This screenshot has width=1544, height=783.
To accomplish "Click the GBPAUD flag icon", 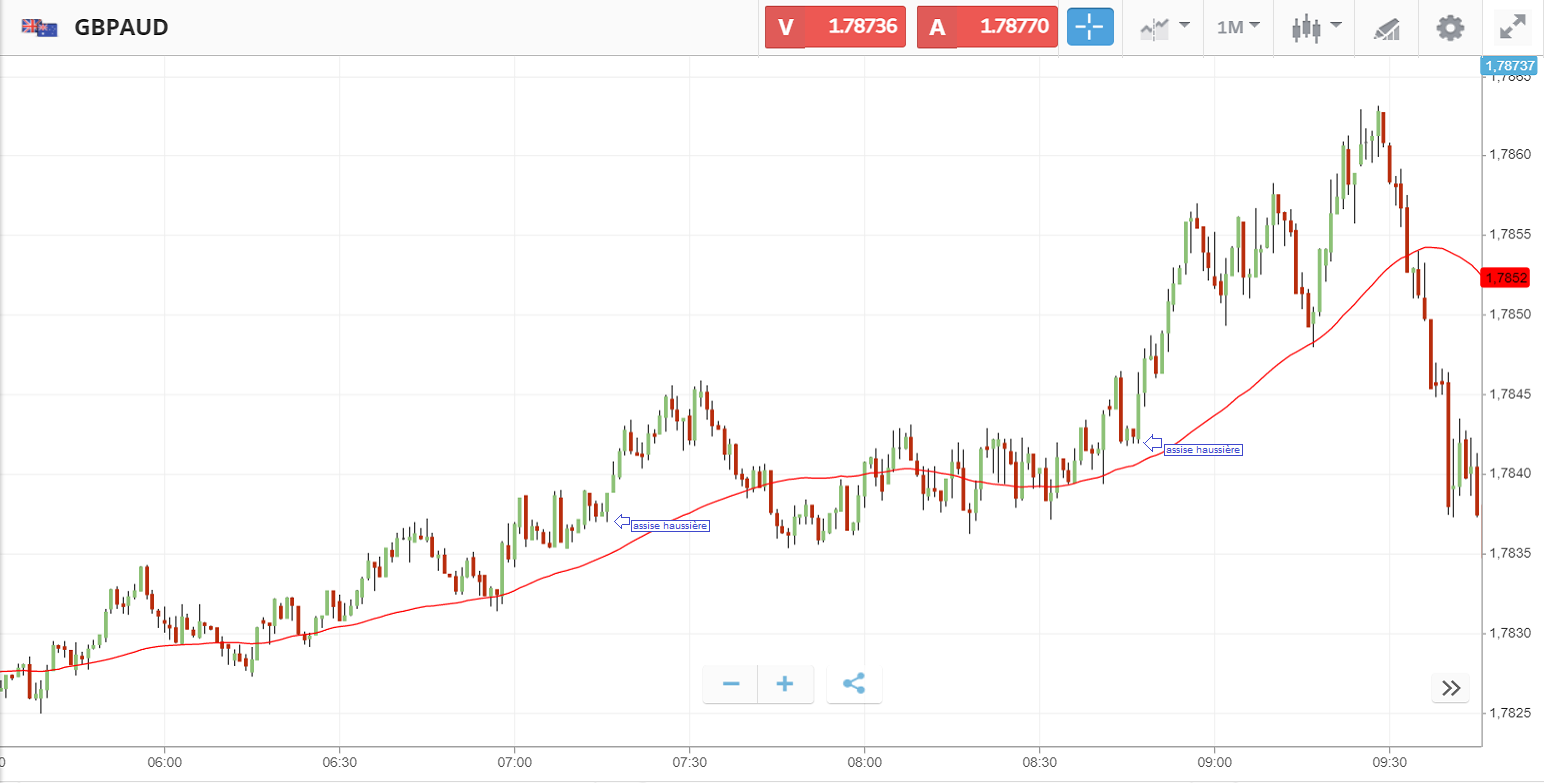I will [40, 27].
